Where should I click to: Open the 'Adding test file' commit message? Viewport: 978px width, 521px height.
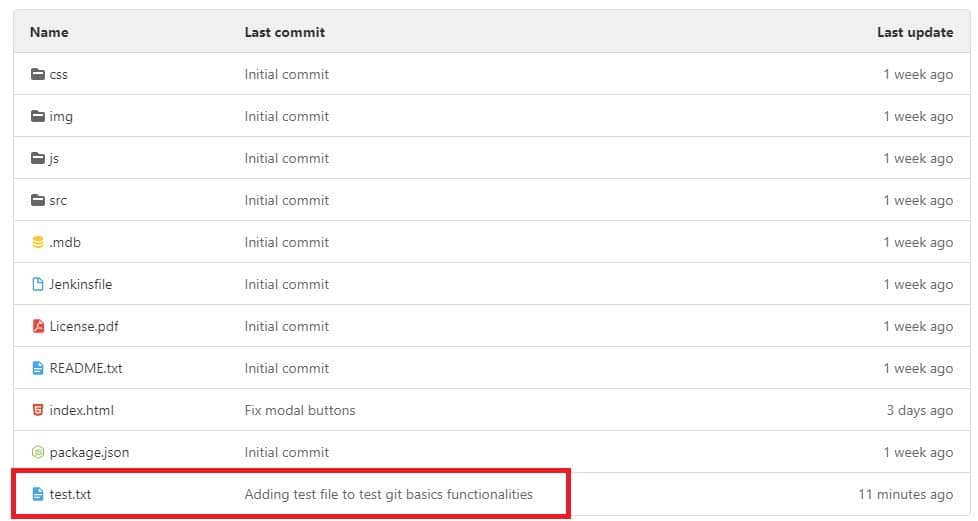coord(388,494)
